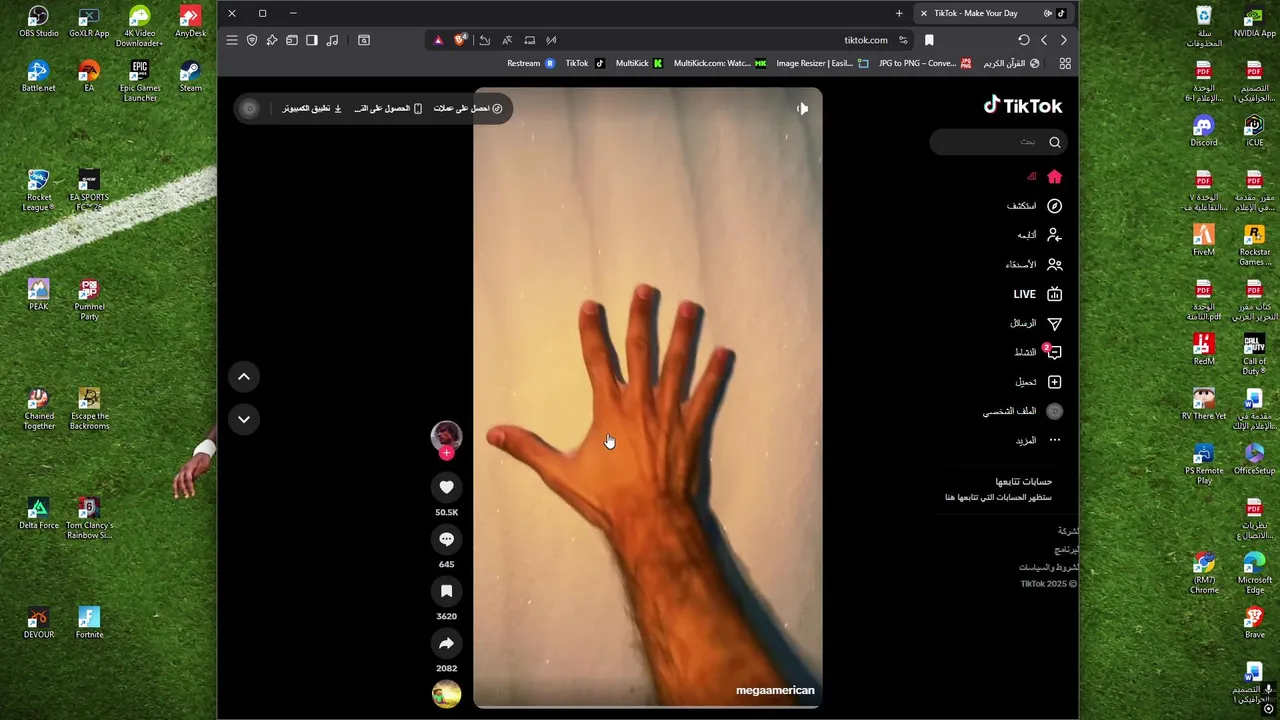Open the JPG to PNG bookmark
Viewport: 1280px width, 720px height.
pos(925,63)
